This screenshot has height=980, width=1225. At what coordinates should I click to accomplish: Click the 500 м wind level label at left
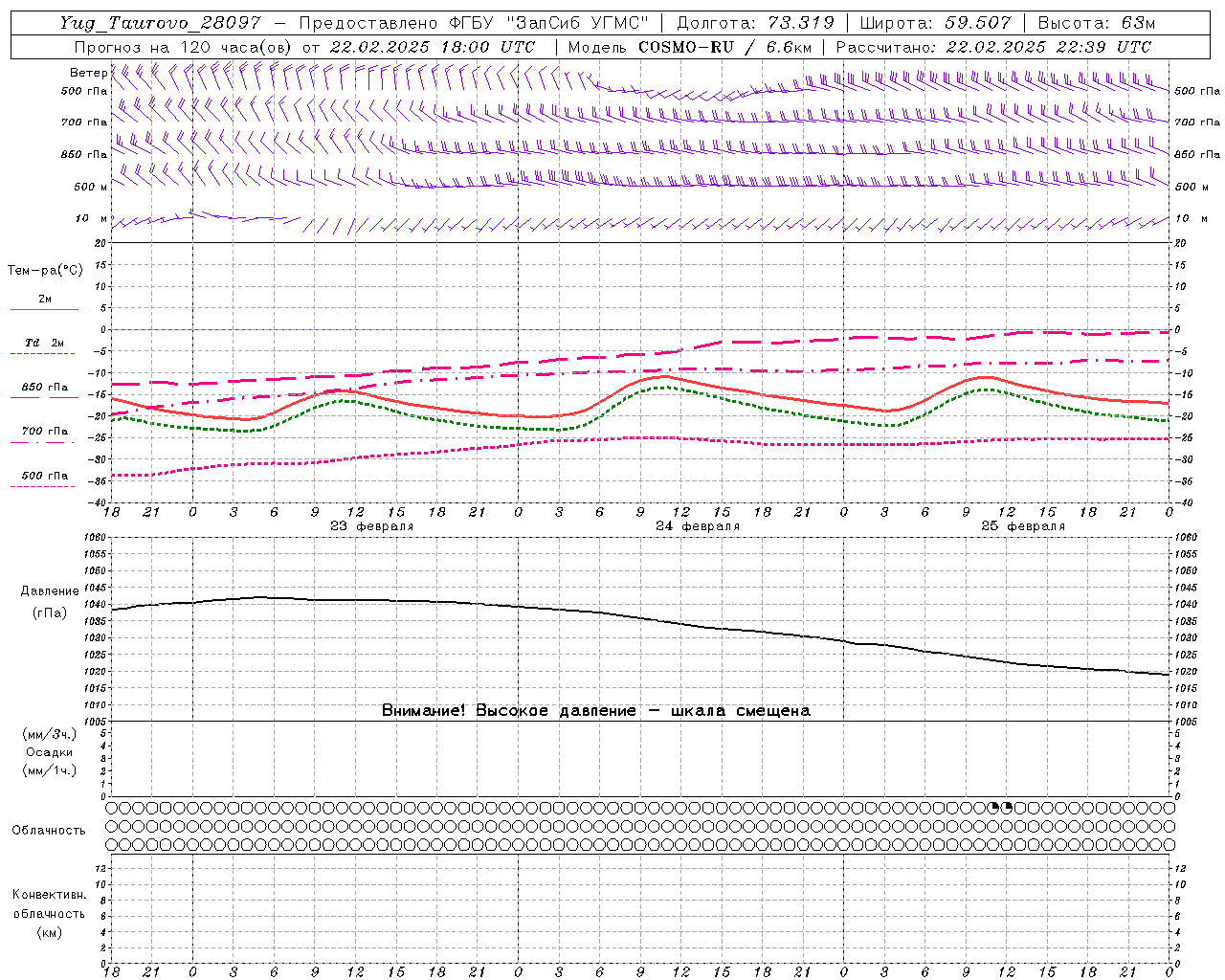tap(90, 187)
